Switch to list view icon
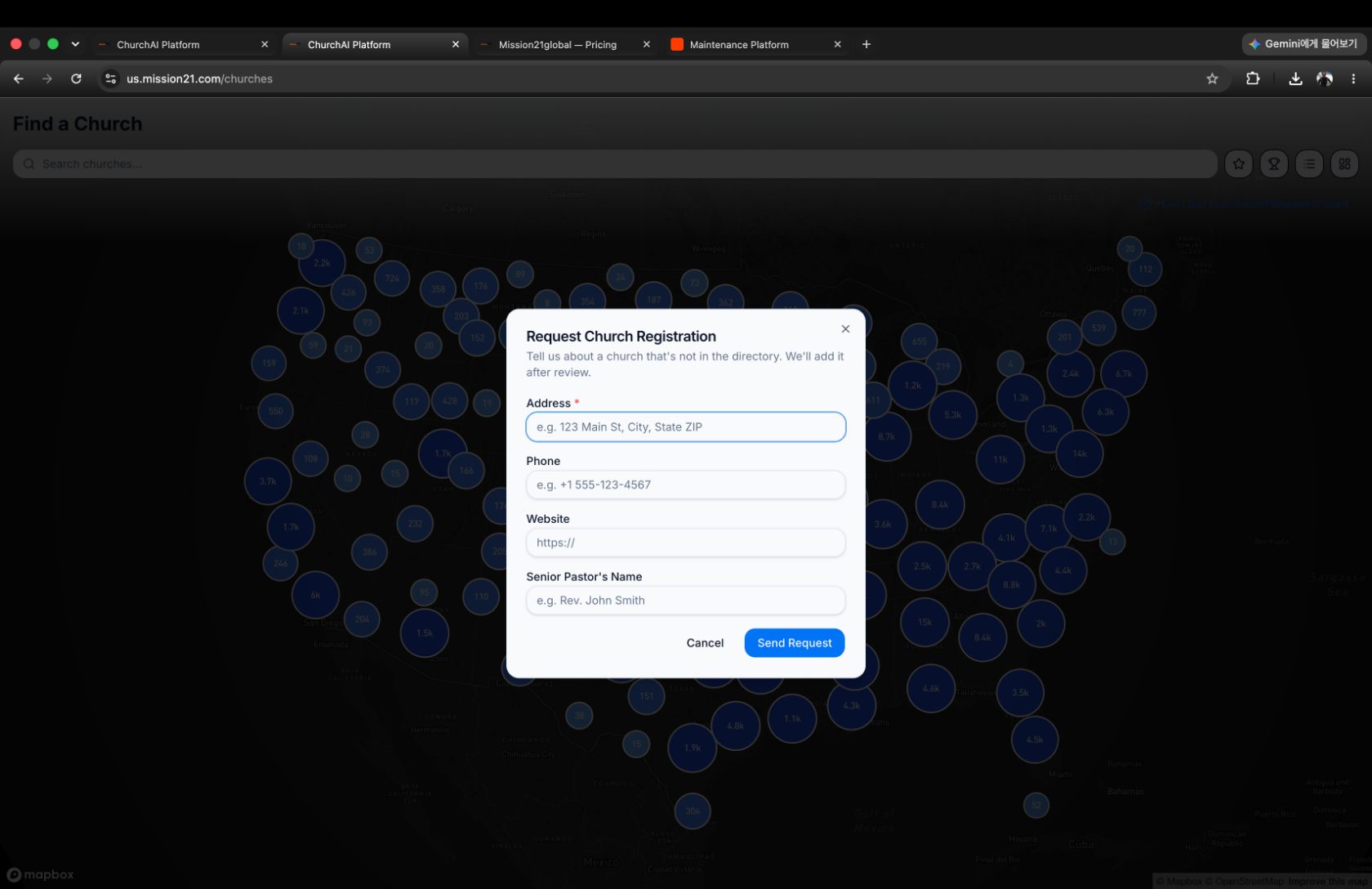The height and width of the screenshot is (889, 1372). tap(1309, 163)
